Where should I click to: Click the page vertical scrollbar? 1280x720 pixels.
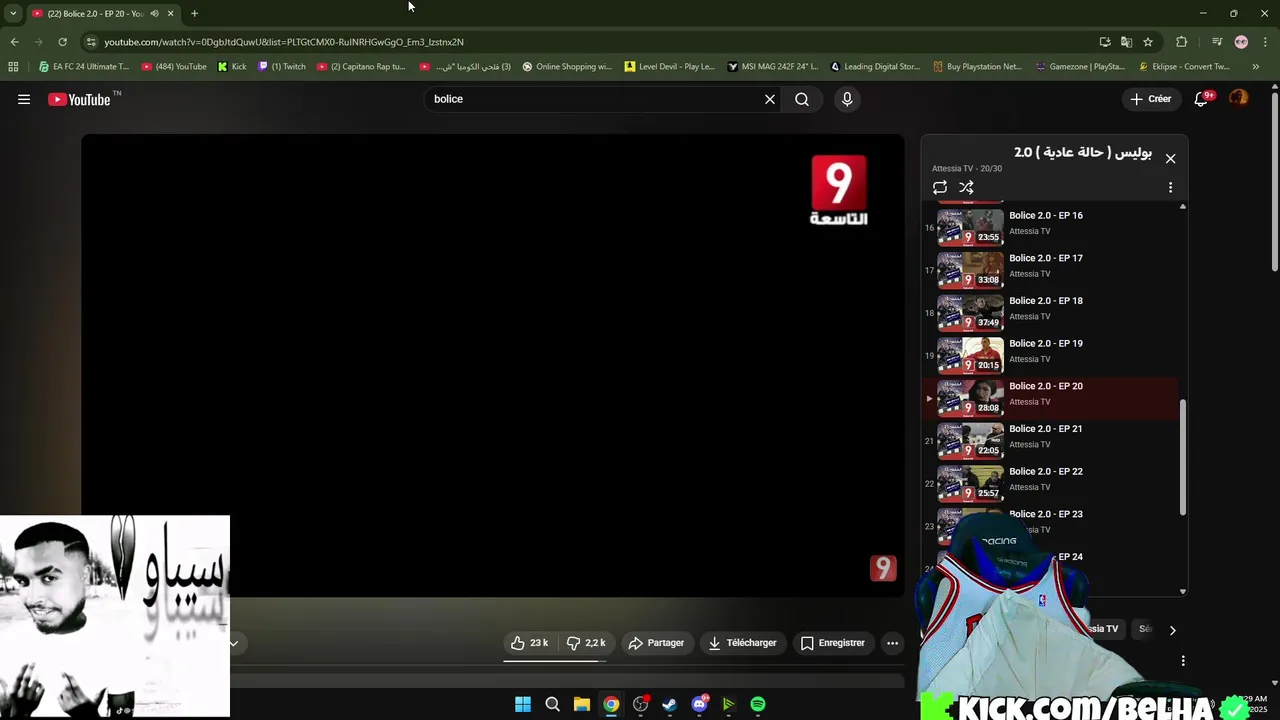coord(1275,180)
